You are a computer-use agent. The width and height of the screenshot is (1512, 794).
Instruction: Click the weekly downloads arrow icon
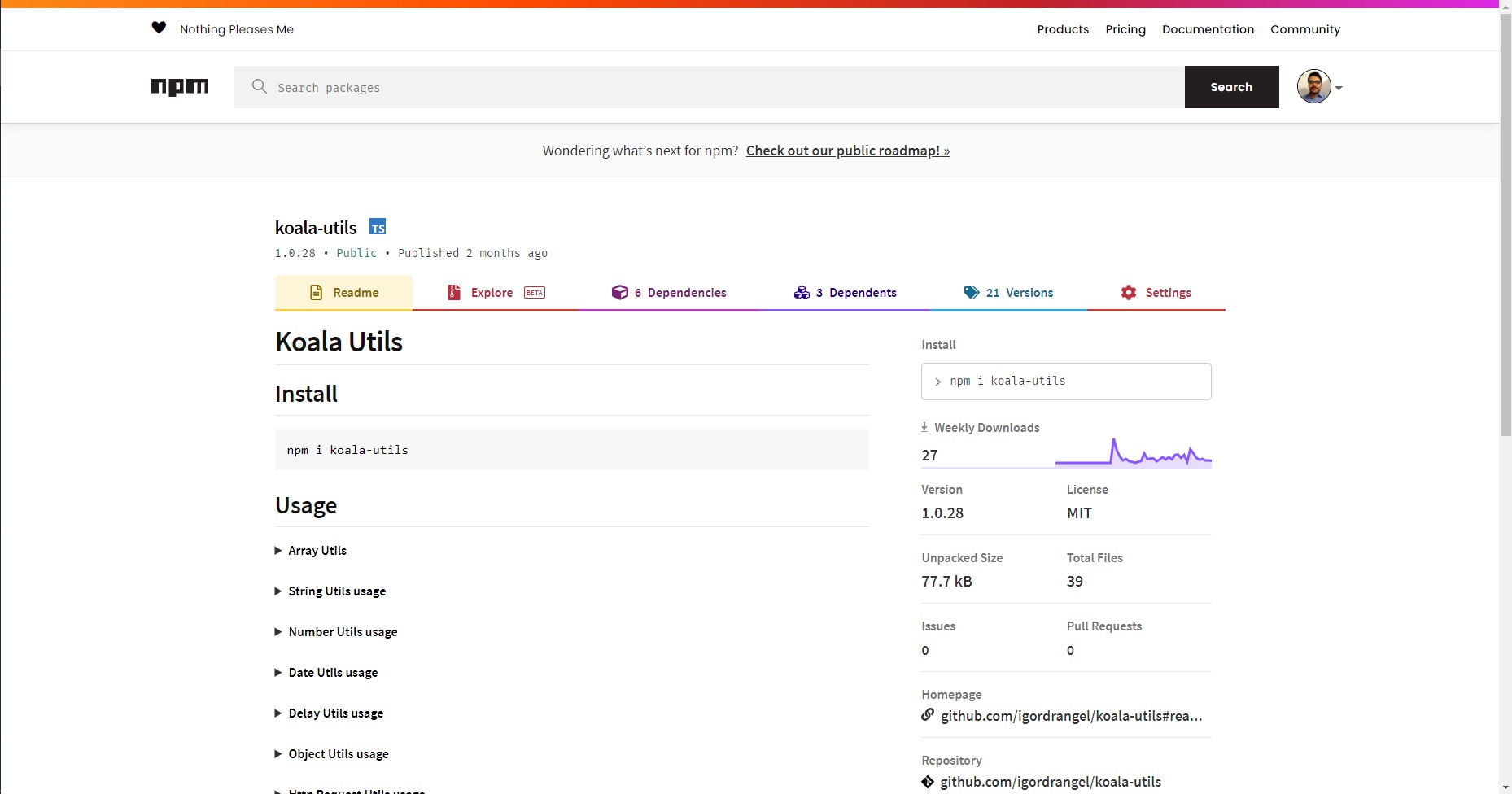point(924,427)
